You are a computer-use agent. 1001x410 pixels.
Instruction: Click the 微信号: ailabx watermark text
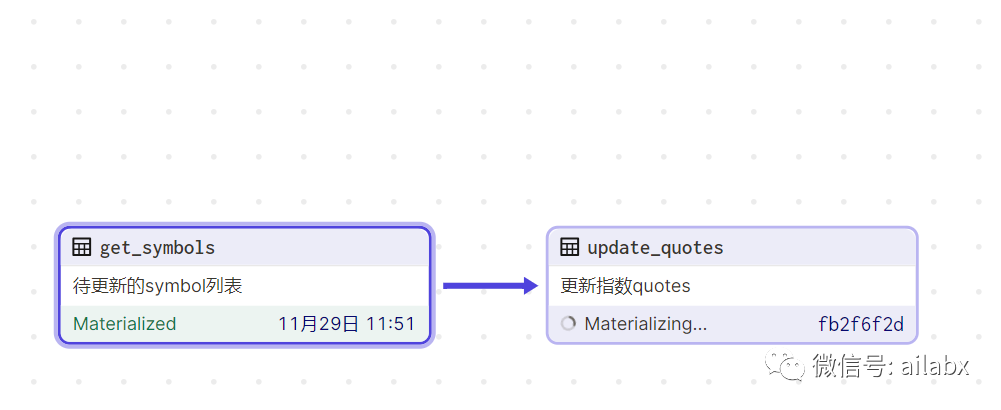coord(890,366)
